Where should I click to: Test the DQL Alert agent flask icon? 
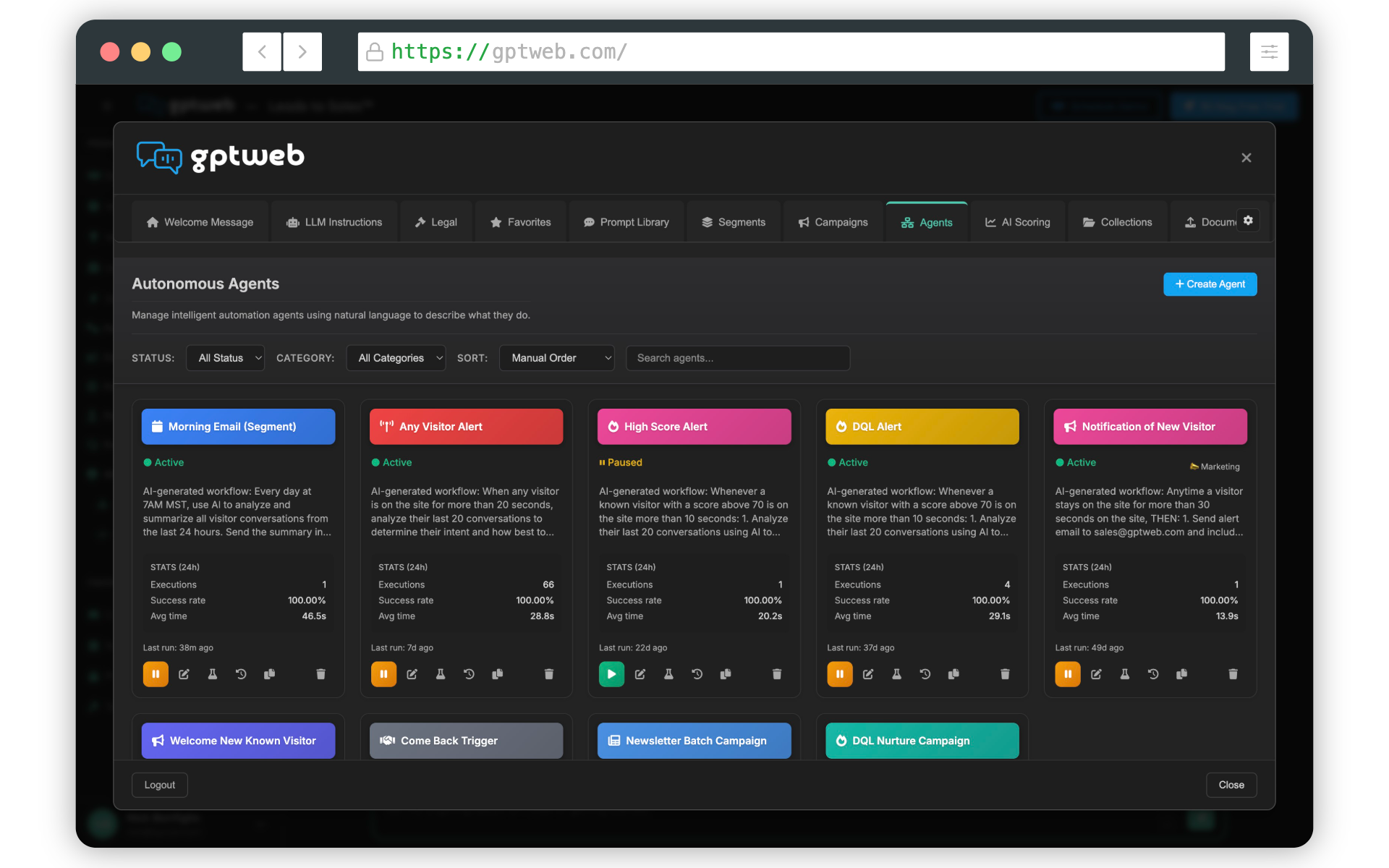(896, 674)
